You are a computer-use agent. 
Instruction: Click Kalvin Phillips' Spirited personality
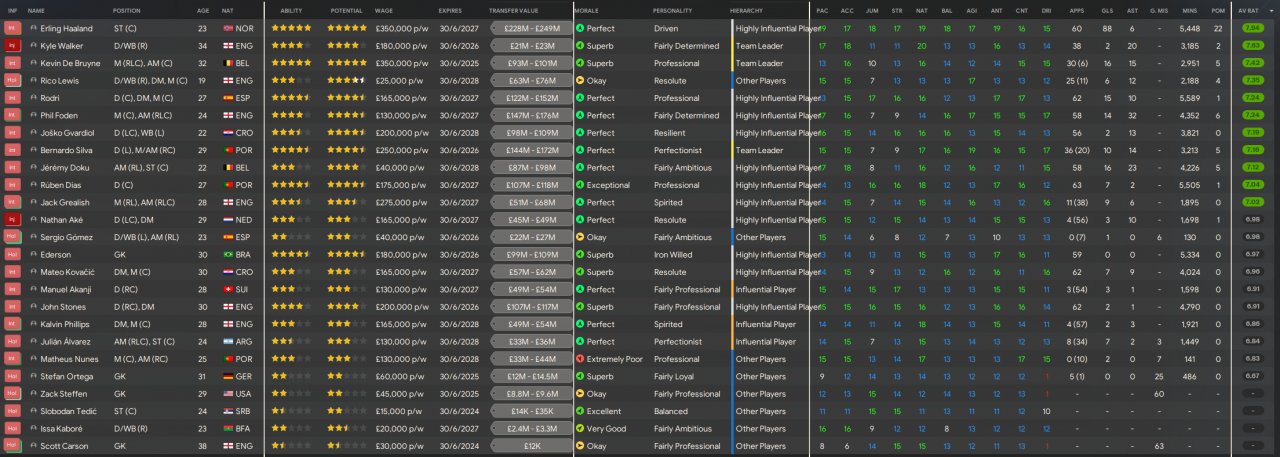pyautogui.click(x=668, y=324)
